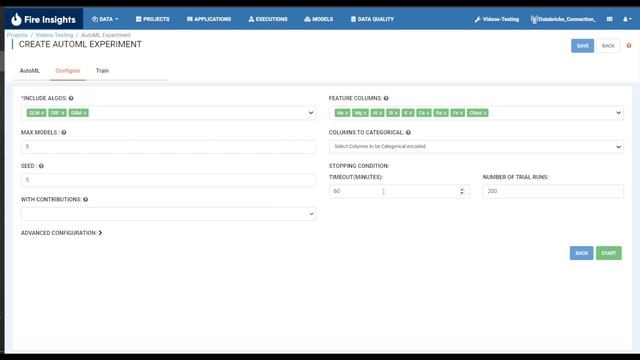The height and width of the screenshot is (360, 640).
Task: Remove the Ba feature column tag
Action: point(445,113)
